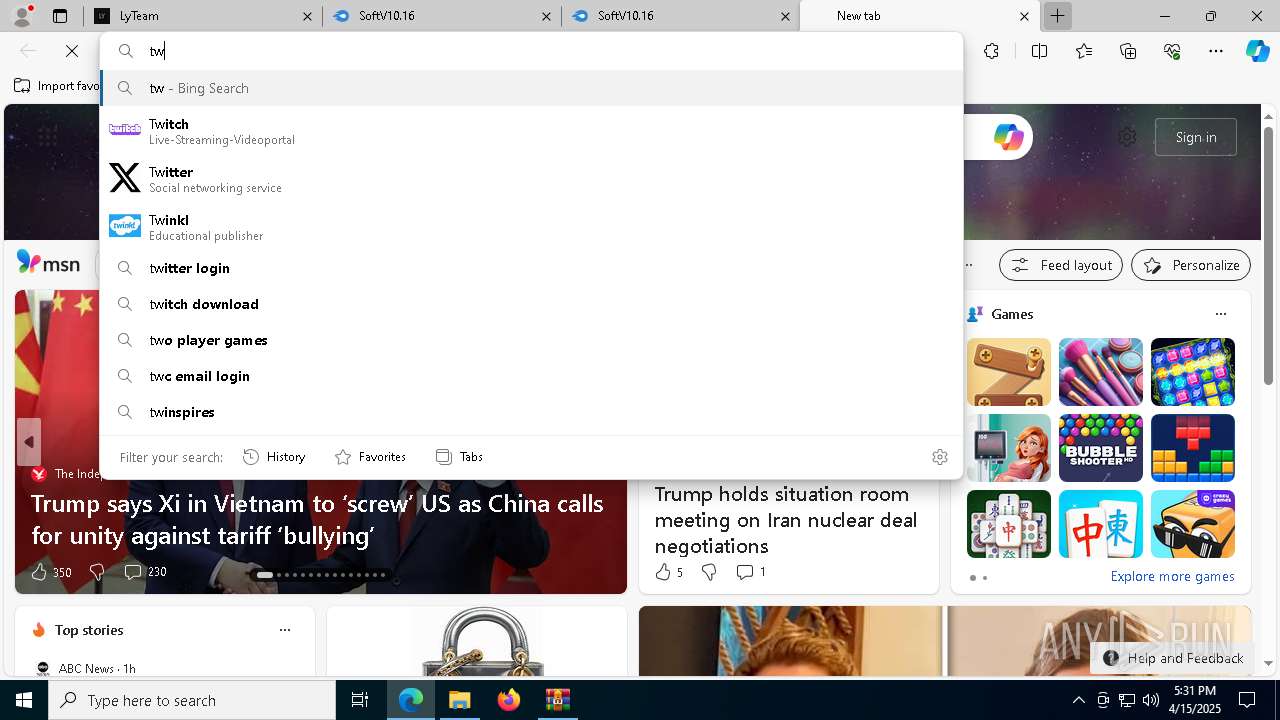Go to previous story in carousel
Viewport: 1280px width, 720px height.
point(29,442)
